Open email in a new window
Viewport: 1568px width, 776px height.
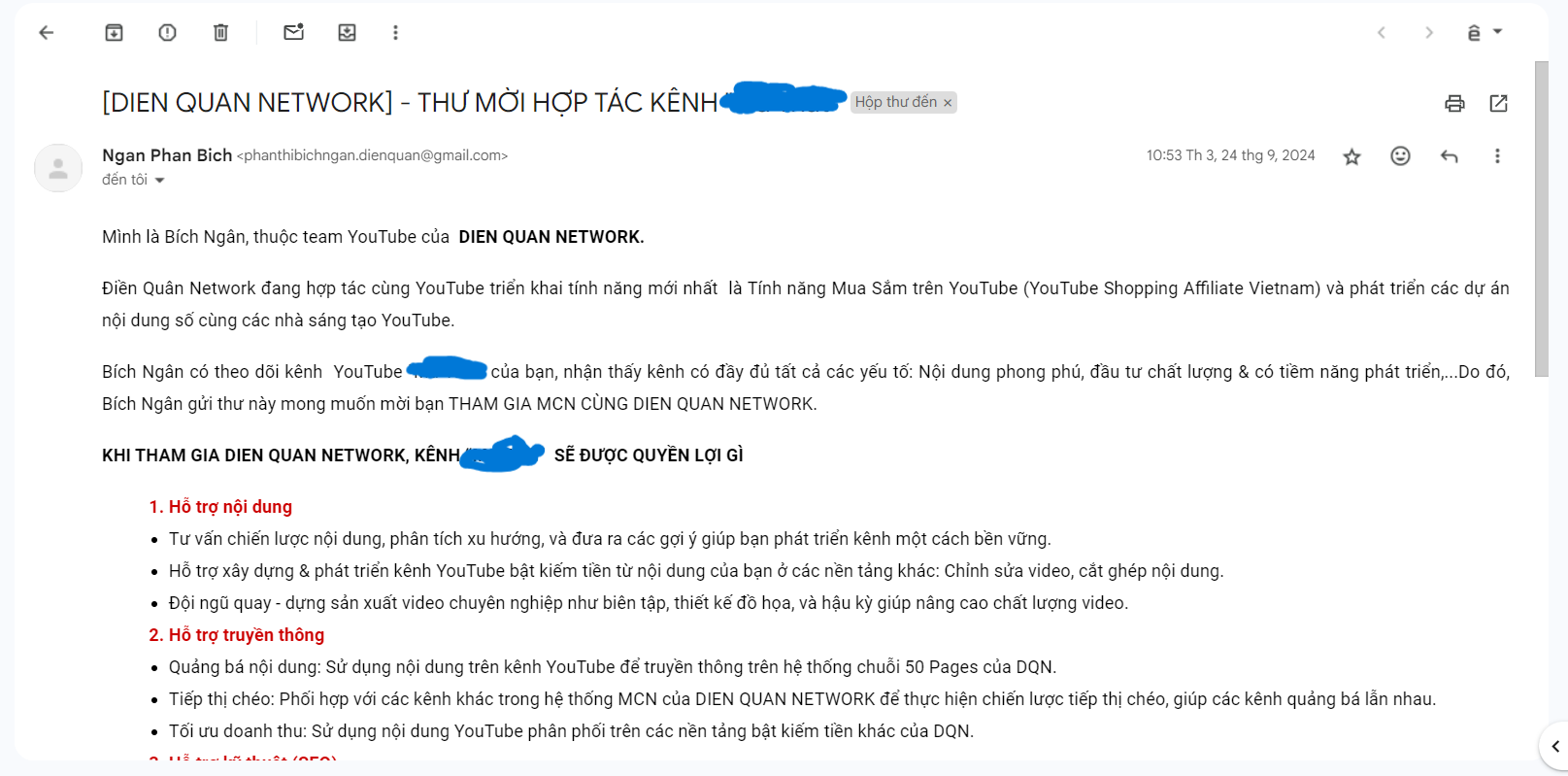coord(1498,103)
